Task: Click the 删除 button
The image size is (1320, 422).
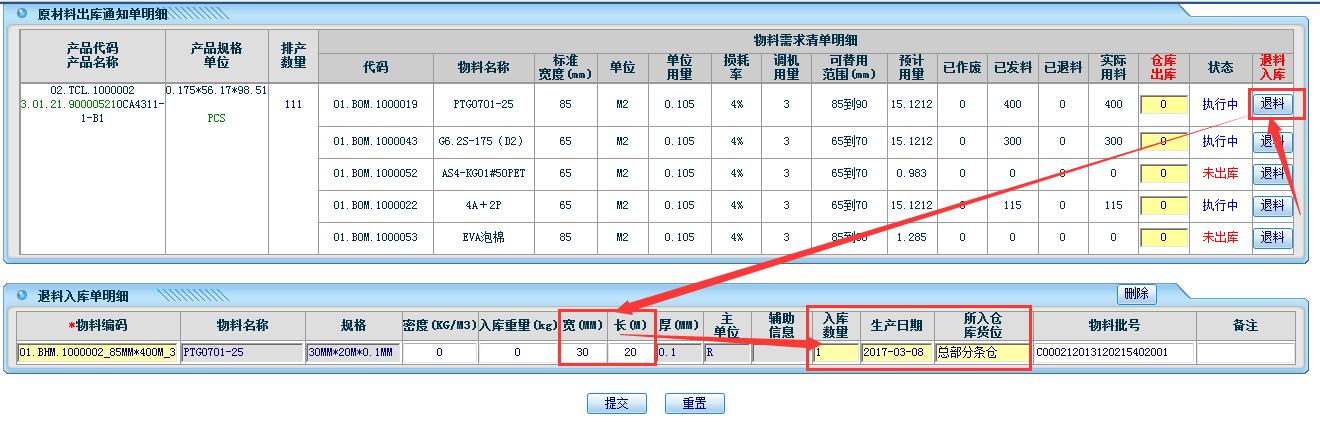Action: [1136, 294]
